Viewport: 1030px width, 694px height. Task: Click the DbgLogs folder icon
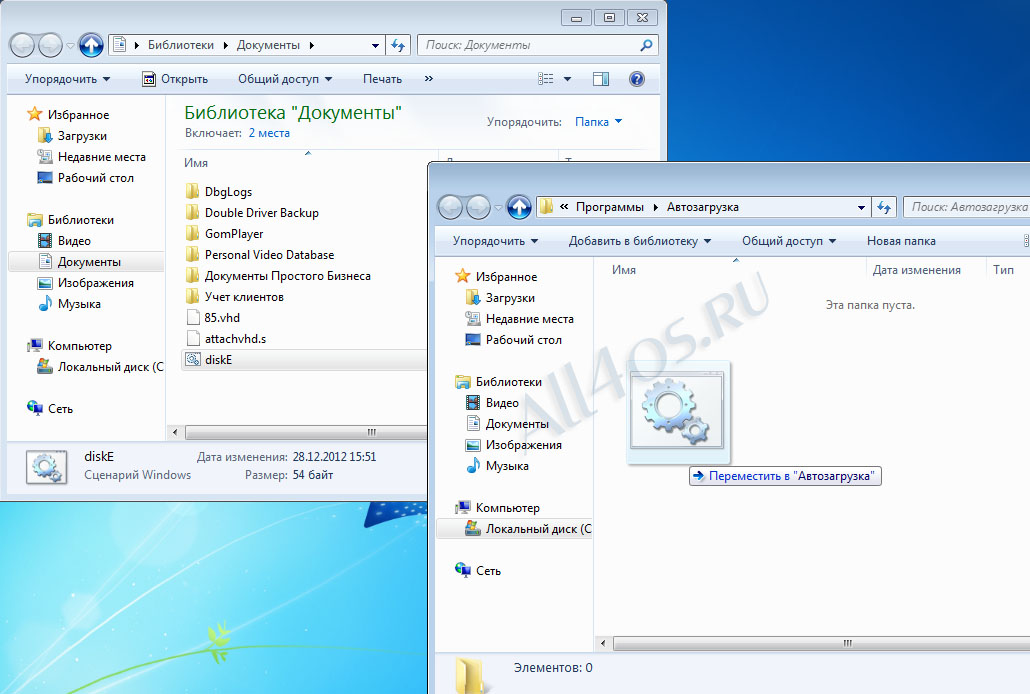(x=192, y=191)
